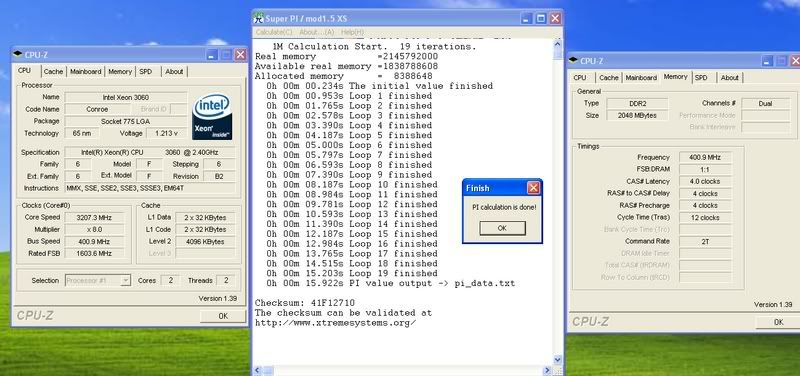Switch to SPD tab in left CPU-Z
The width and height of the screenshot is (800, 376).
coord(146,72)
